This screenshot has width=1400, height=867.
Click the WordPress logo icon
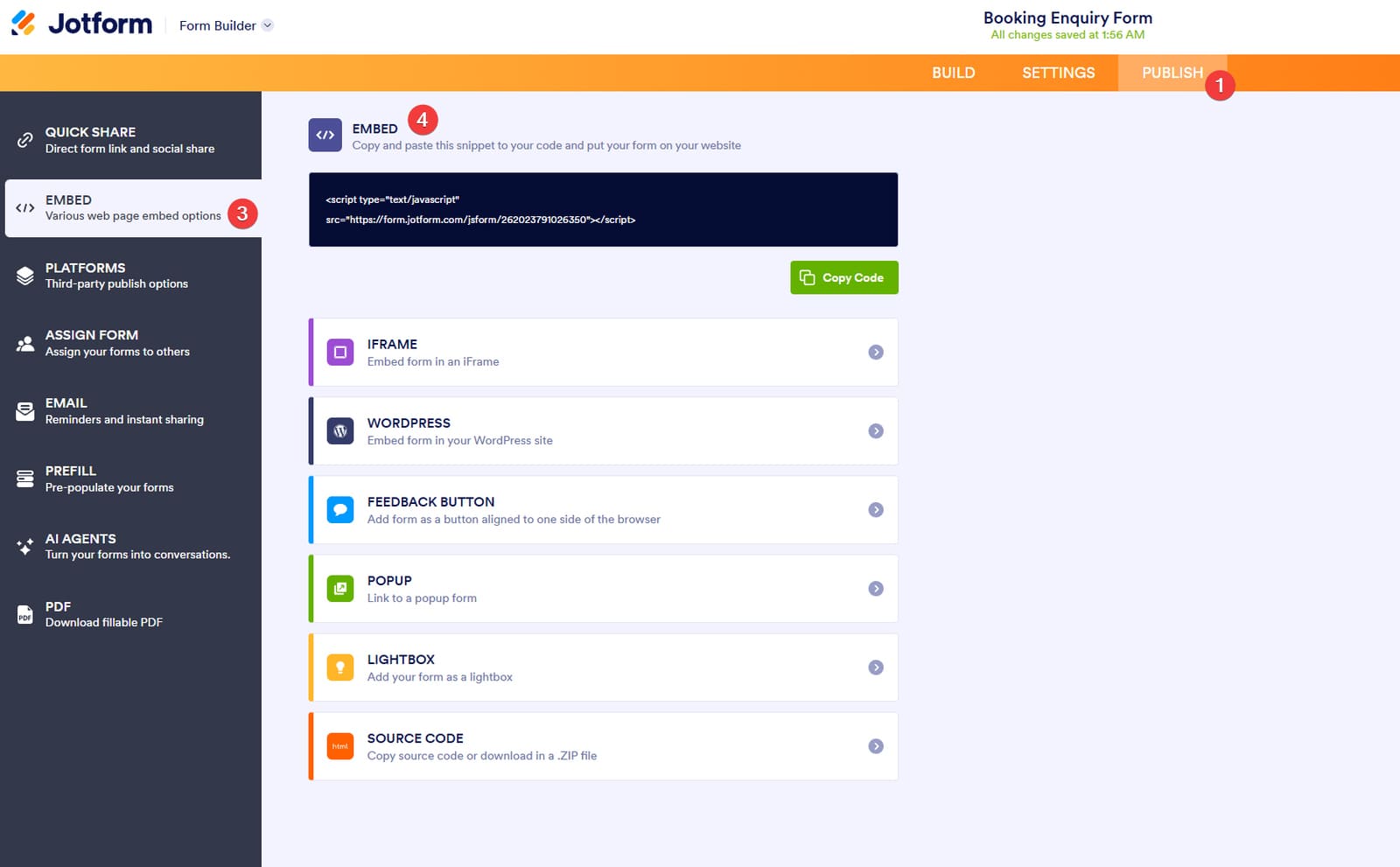340,430
